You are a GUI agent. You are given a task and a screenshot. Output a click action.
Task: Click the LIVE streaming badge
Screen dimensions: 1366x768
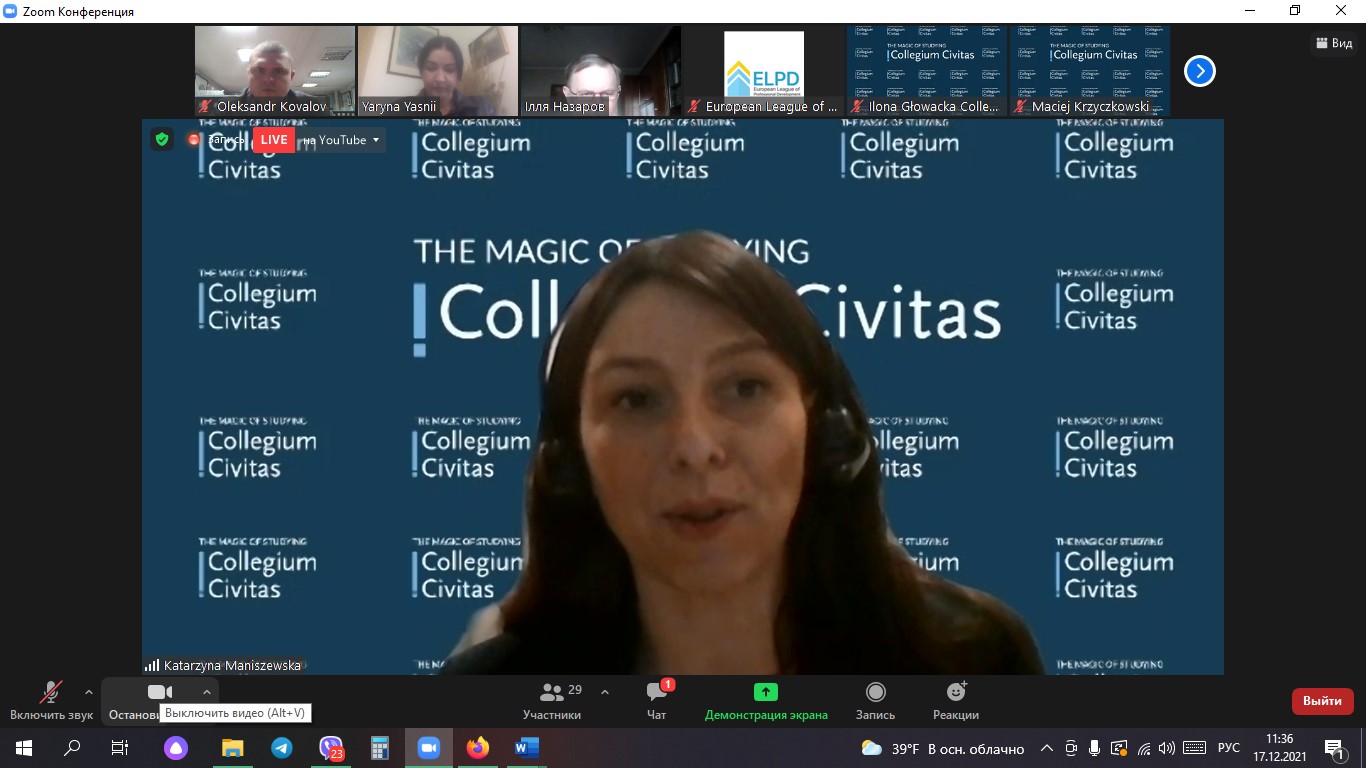click(274, 140)
